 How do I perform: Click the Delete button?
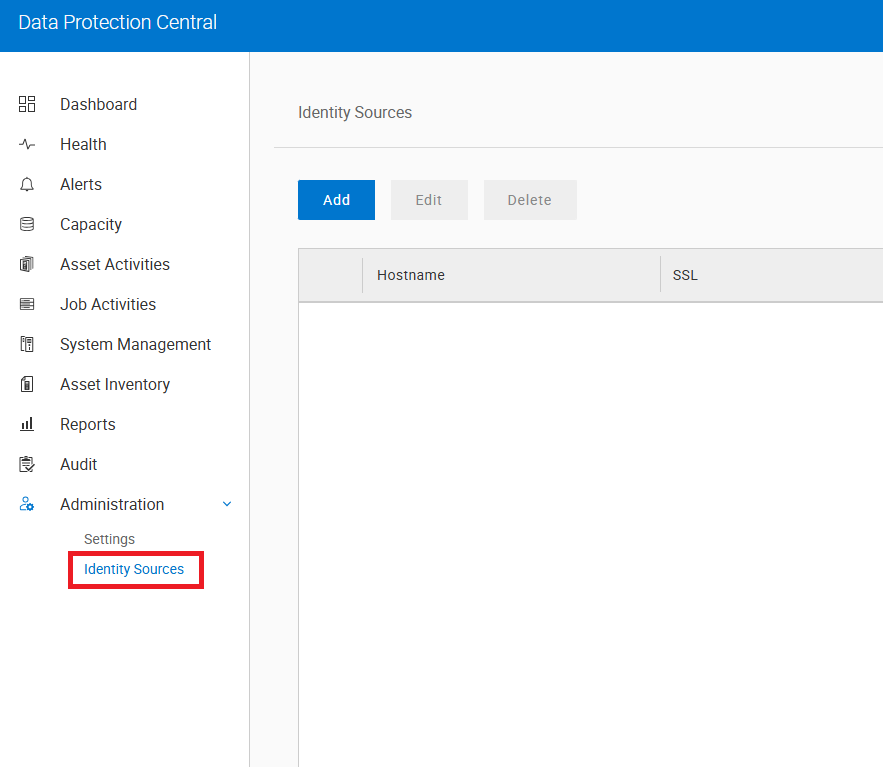click(x=530, y=199)
